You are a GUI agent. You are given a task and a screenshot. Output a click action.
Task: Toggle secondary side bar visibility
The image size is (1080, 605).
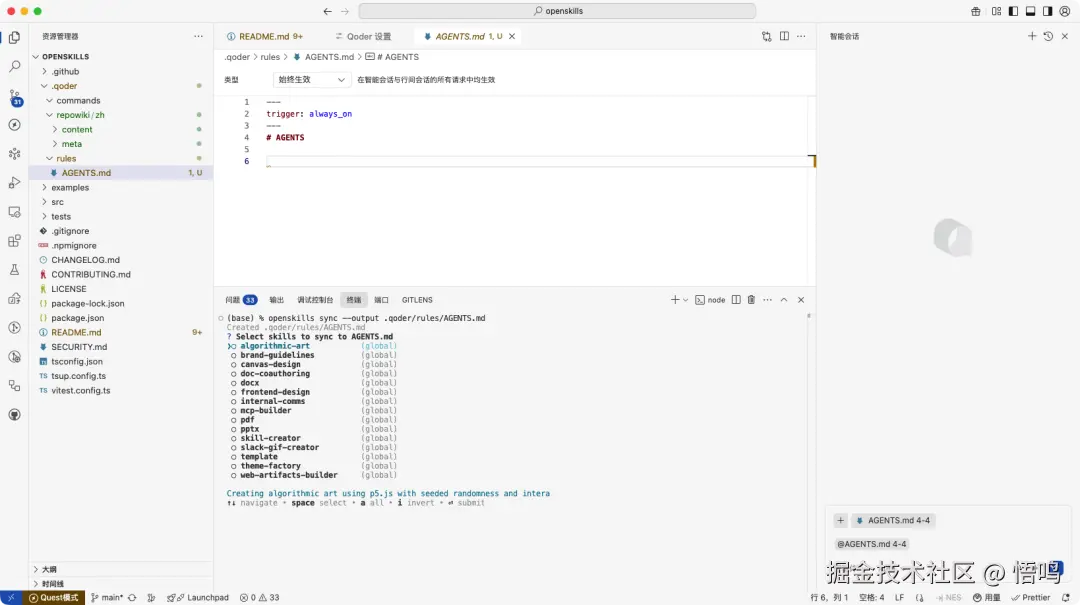pos(1047,11)
